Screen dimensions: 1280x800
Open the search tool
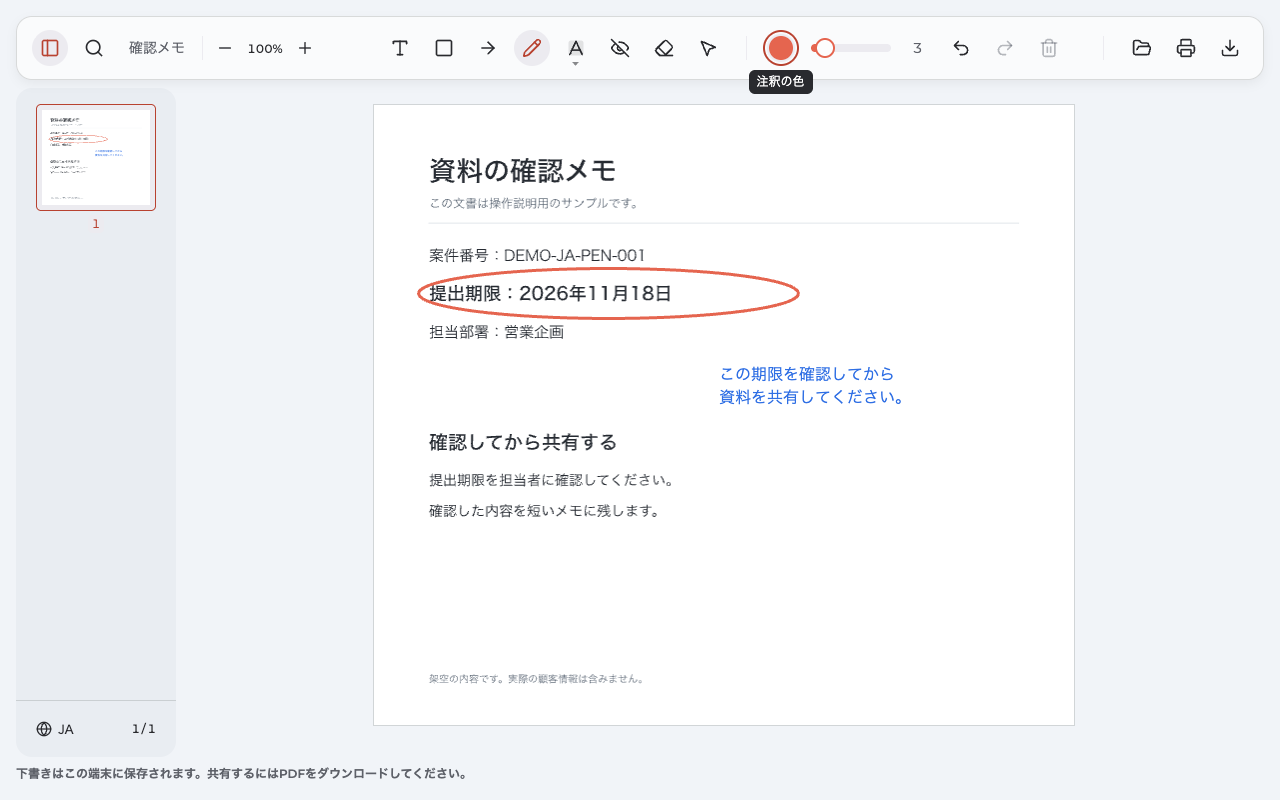tap(94, 48)
